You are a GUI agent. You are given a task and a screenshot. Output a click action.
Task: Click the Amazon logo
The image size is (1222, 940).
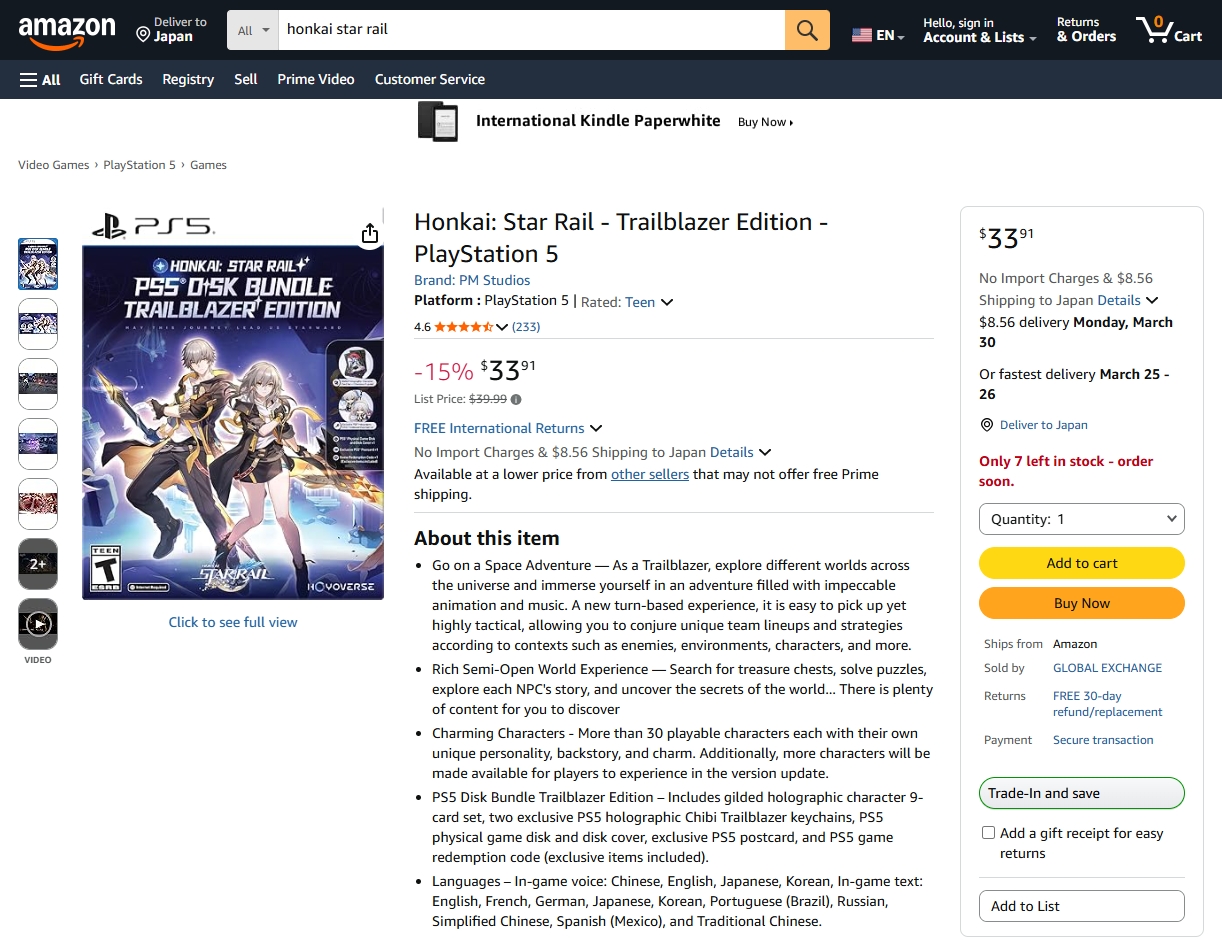(67, 31)
